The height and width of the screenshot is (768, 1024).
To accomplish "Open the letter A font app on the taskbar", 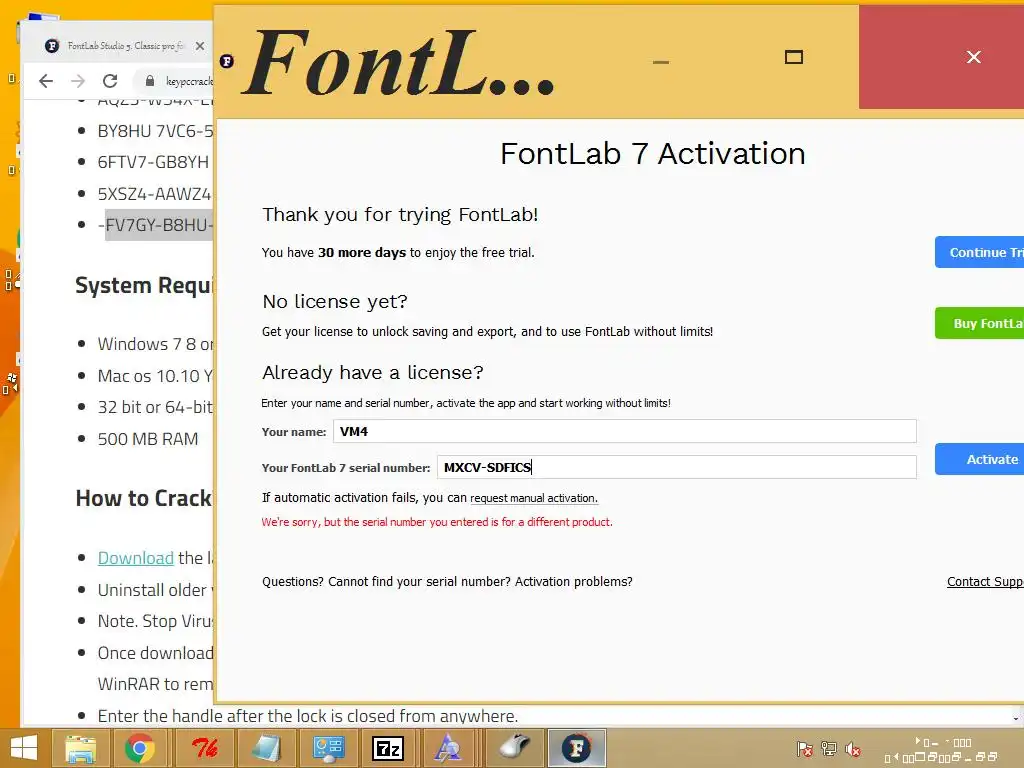I will tap(448, 748).
